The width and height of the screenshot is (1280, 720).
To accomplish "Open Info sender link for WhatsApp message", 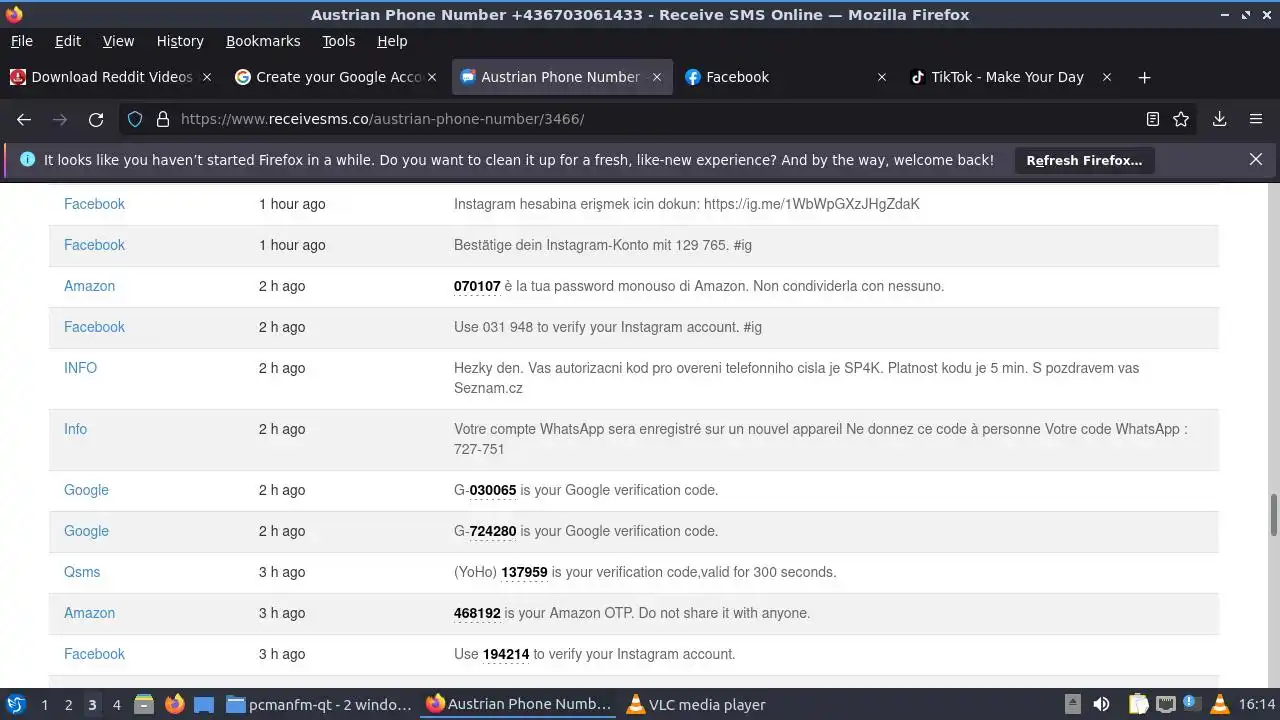I will pyautogui.click(x=75, y=429).
